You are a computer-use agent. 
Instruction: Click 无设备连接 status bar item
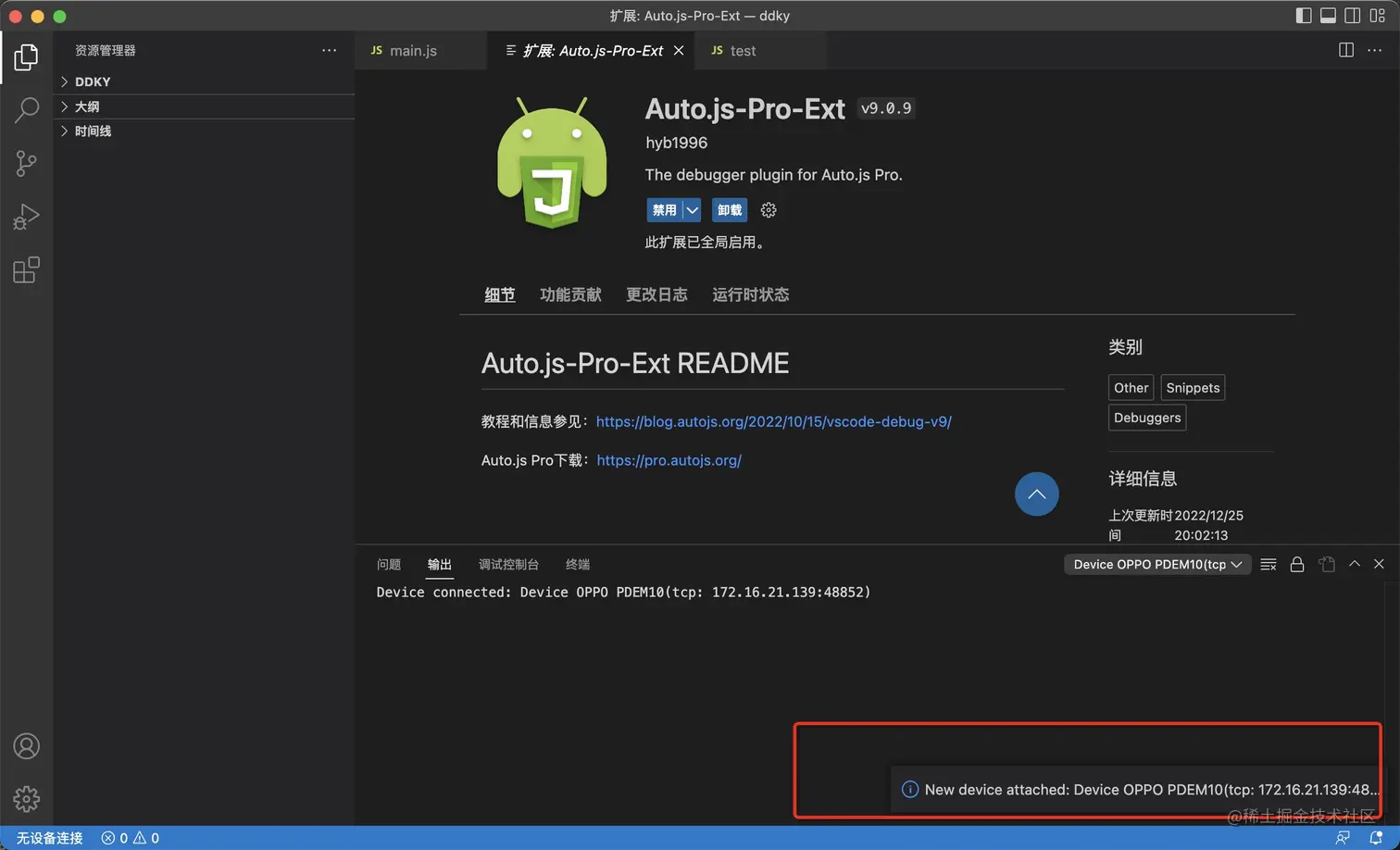click(50, 838)
